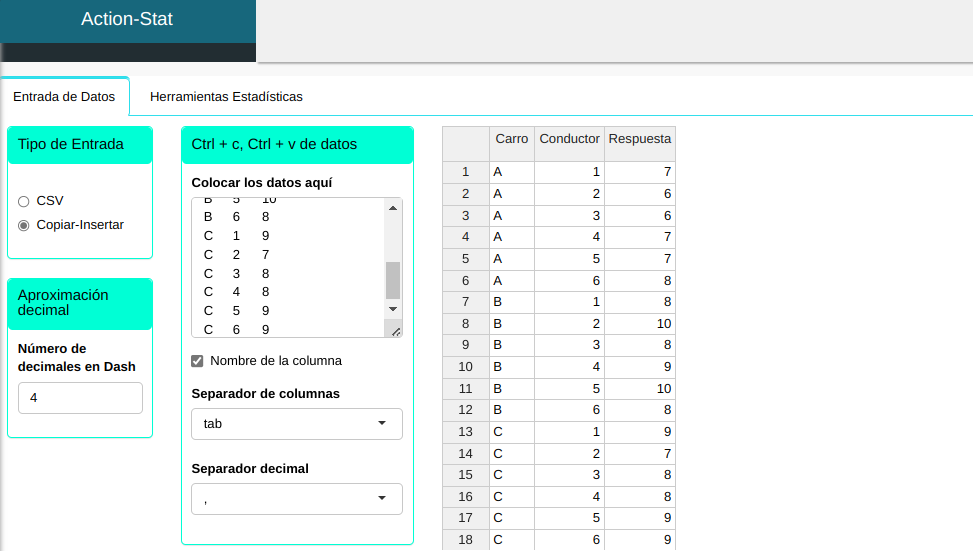This screenshot has height=551, width=973.
Task: Switch to the Herramientas Estadísticas tab
Action: pyautogui.click(x=226, y=97)
